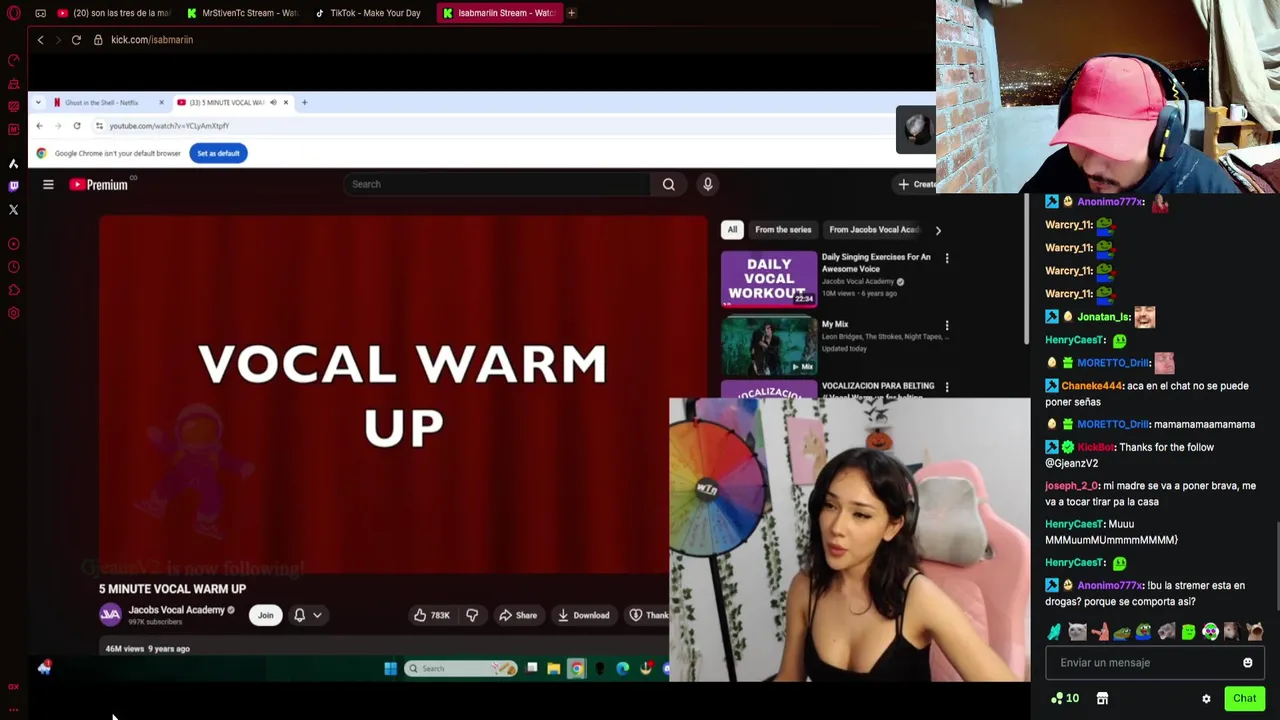Select the Isabmariin Stream tab
Screen dimensions: 1280x720
click(498, 13)
